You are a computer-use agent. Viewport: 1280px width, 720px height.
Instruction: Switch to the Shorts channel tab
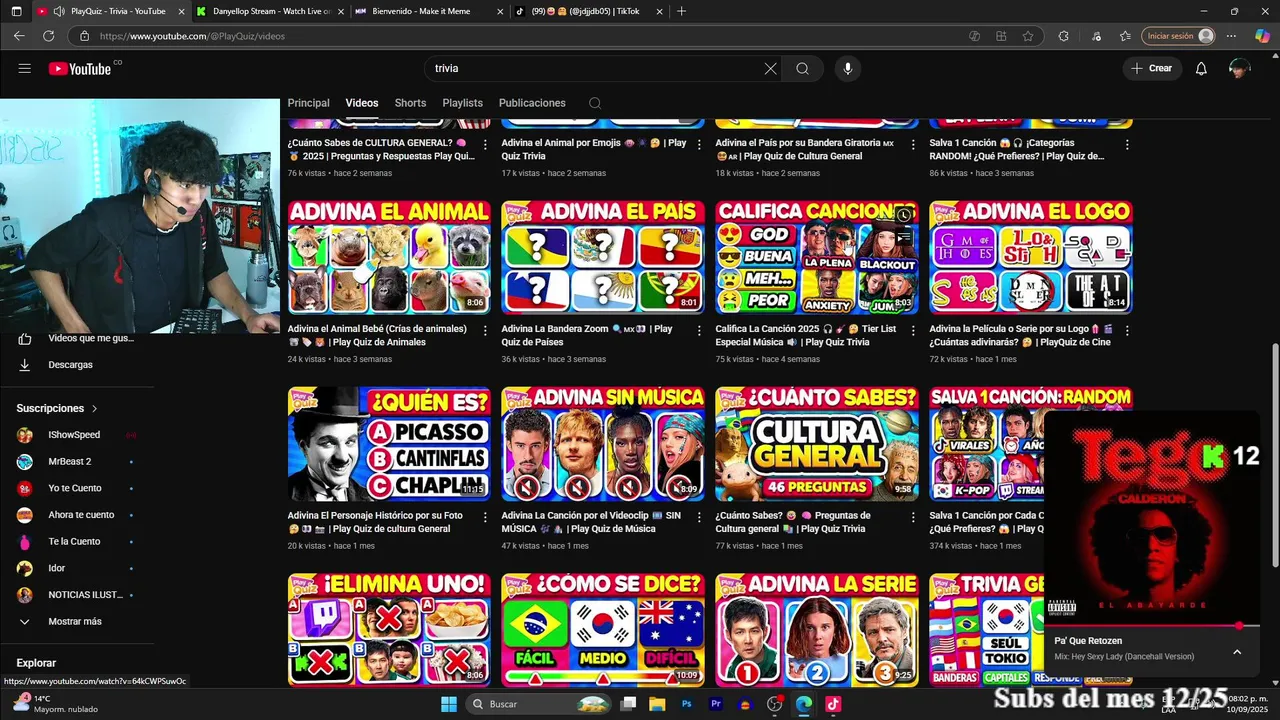410,103
